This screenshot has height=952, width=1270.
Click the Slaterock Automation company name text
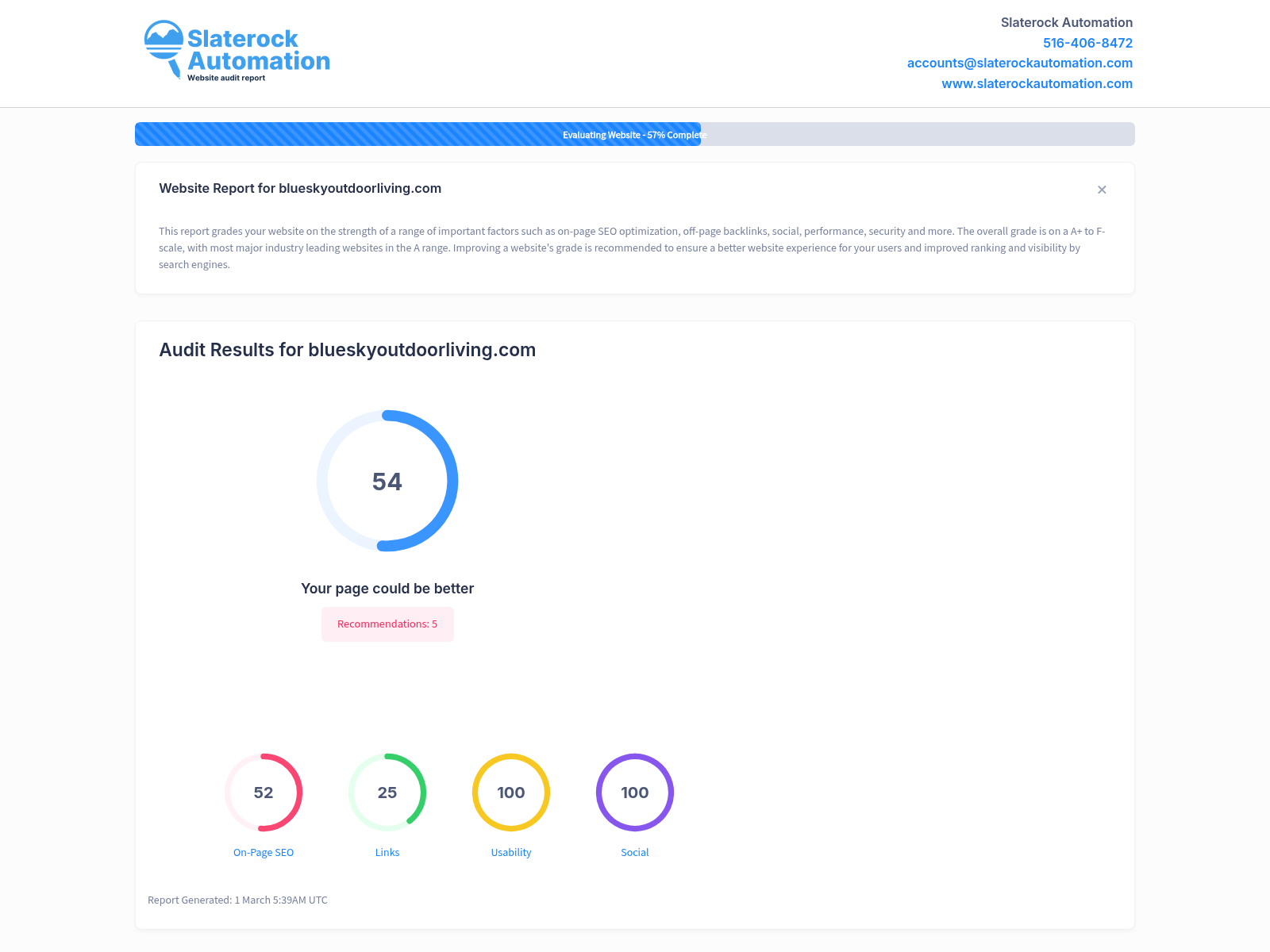pos(1066,22)
